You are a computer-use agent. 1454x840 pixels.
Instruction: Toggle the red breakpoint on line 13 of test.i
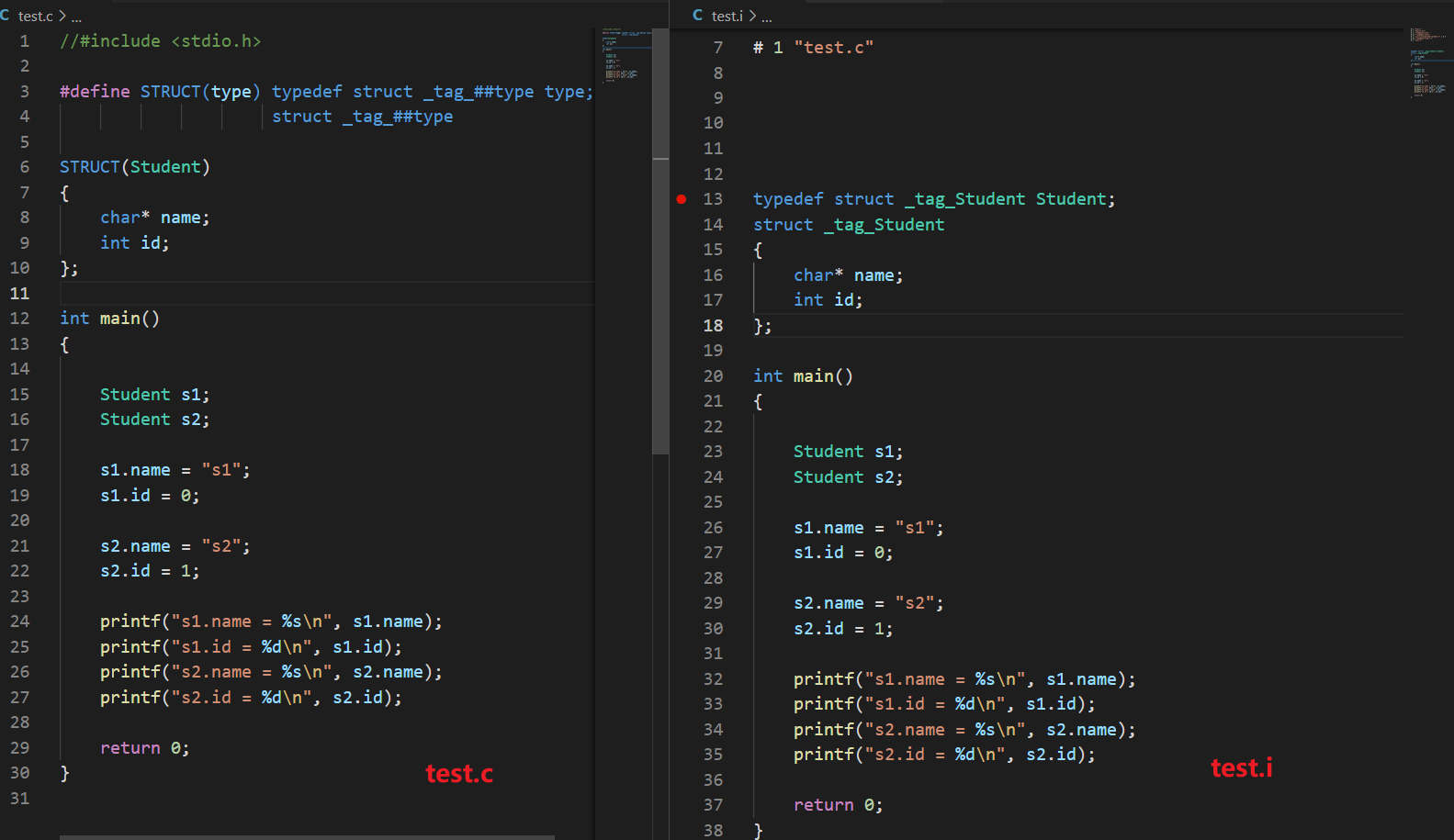pos(682,199)
